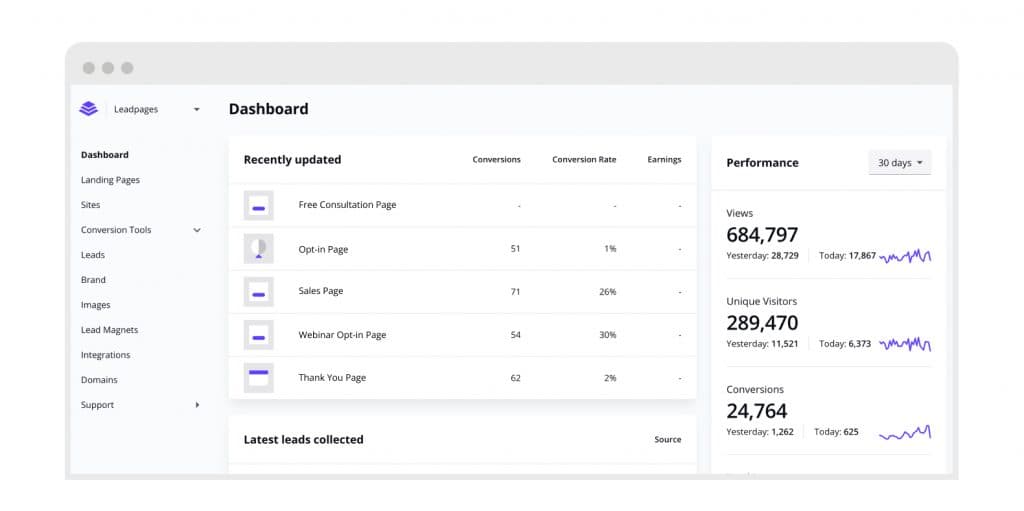The image size is (1024, 511).
Task: Click the Conversions sparkline chart
Action: click(x=905, y=433)
